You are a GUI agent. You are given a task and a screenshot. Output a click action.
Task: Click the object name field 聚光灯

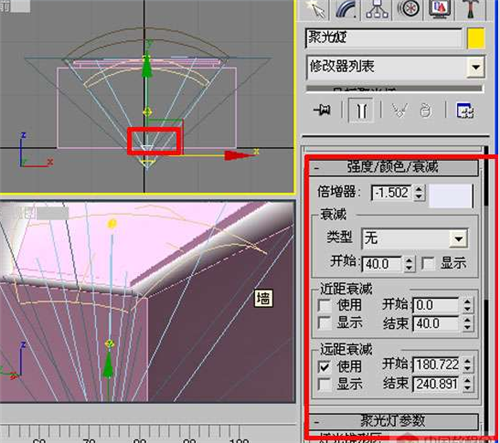[x=384, y=38]
